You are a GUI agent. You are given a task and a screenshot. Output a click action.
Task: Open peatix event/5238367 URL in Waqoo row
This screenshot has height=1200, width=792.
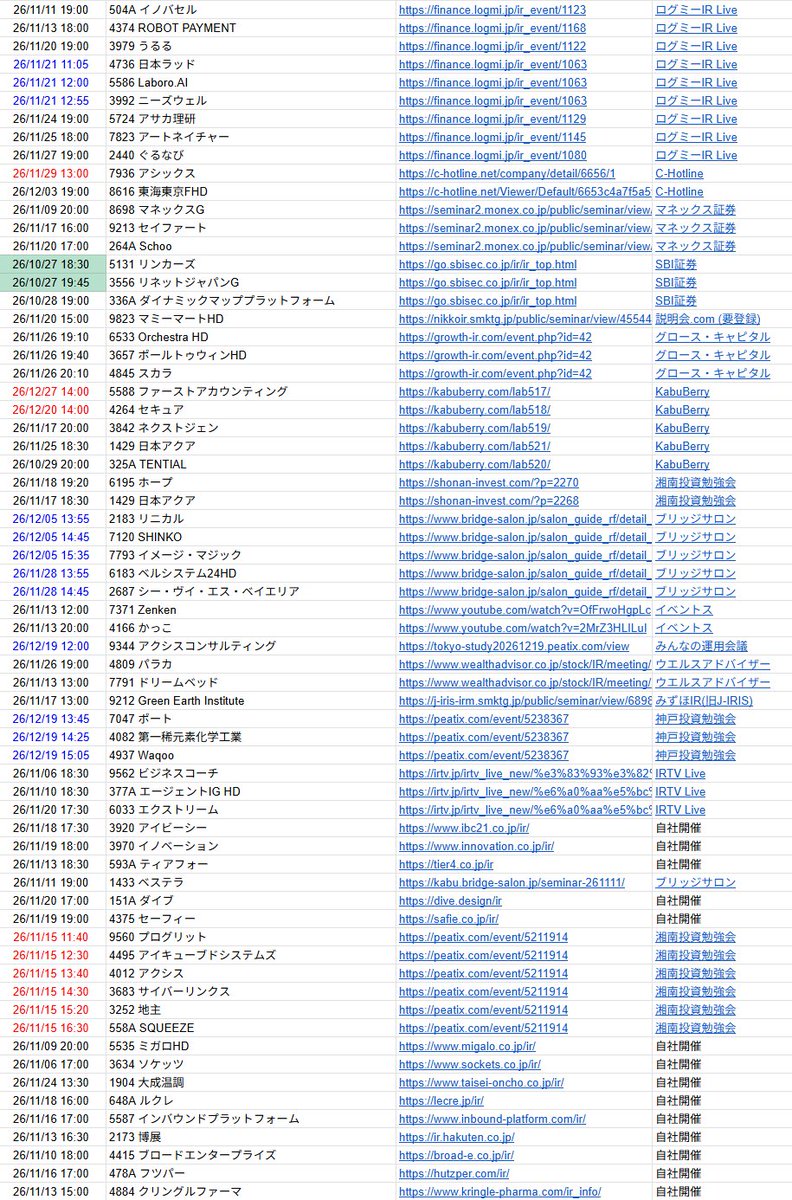point(484,755)
